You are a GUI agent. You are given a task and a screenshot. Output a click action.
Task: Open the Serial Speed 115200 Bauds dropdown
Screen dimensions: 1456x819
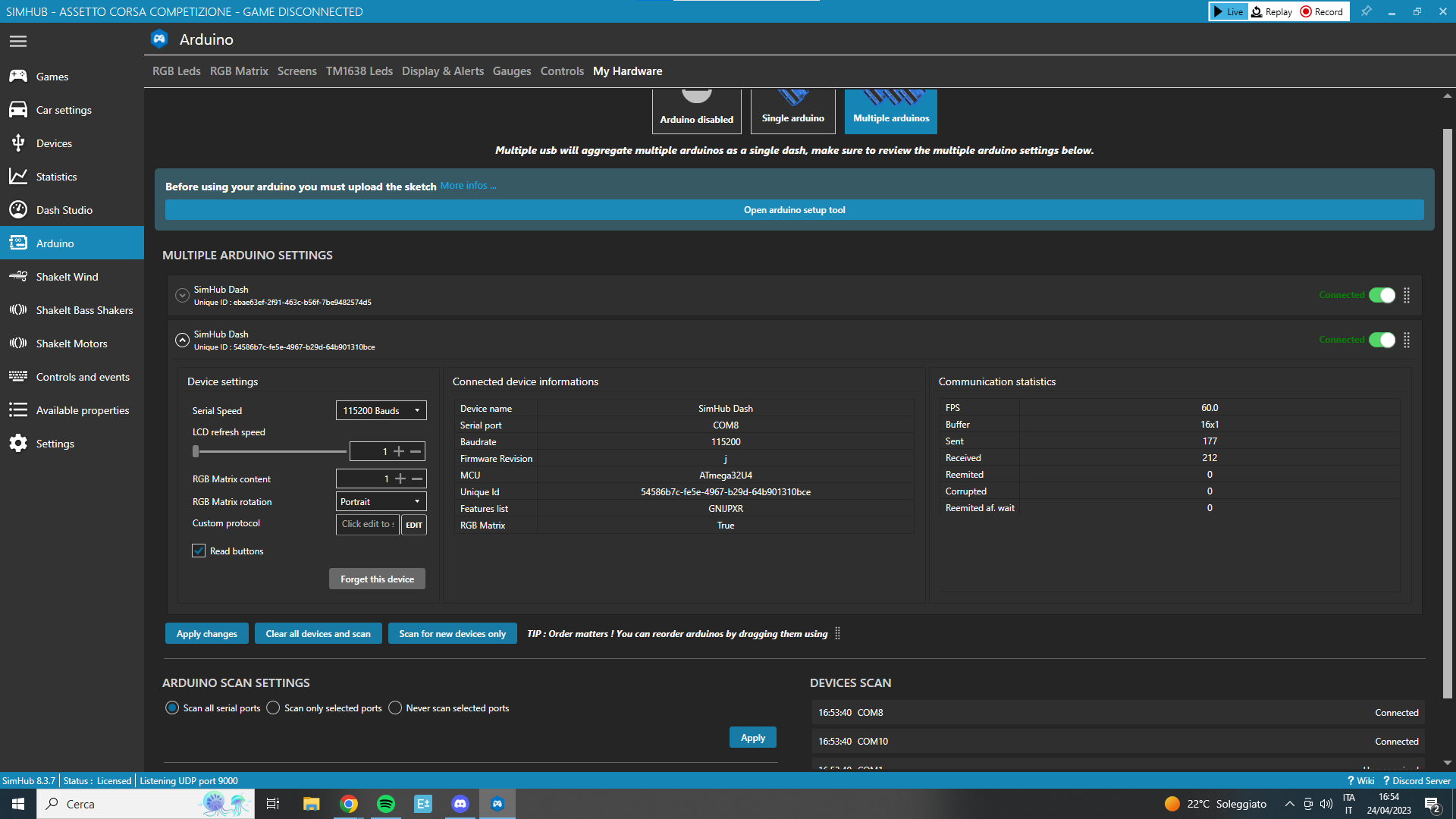(x=381, y=410)
